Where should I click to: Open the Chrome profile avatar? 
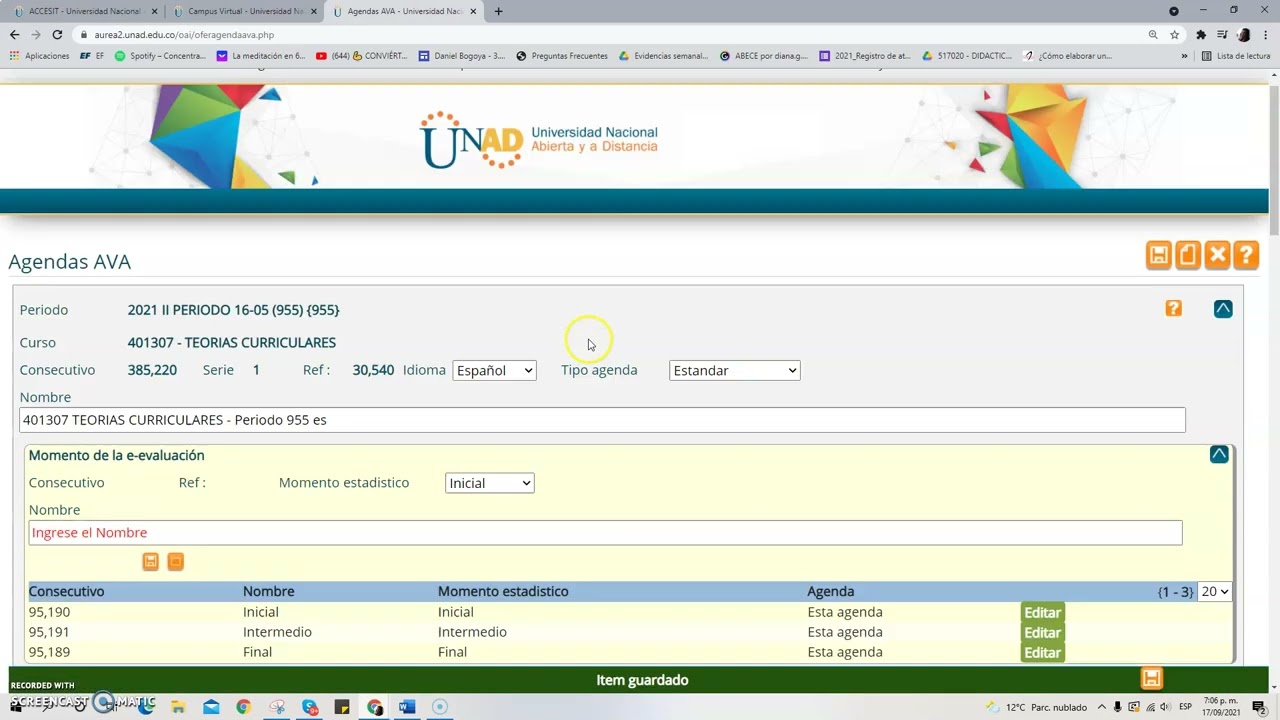tap(1243, 34)
